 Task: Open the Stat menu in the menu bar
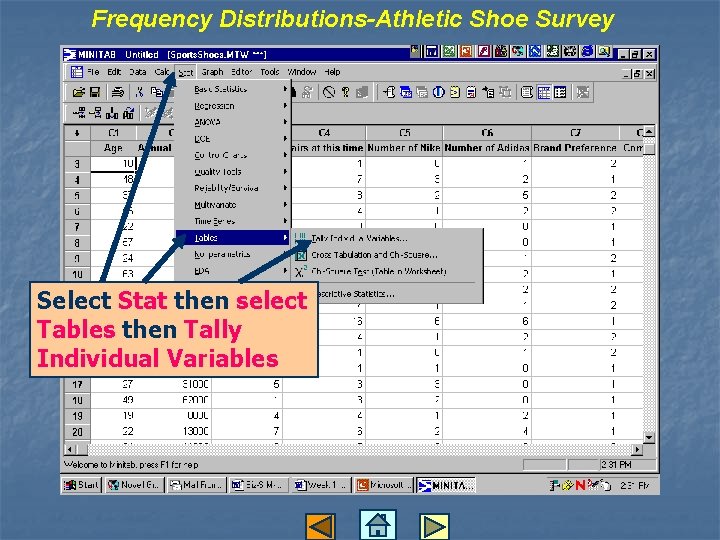click(x=186, y=72)
